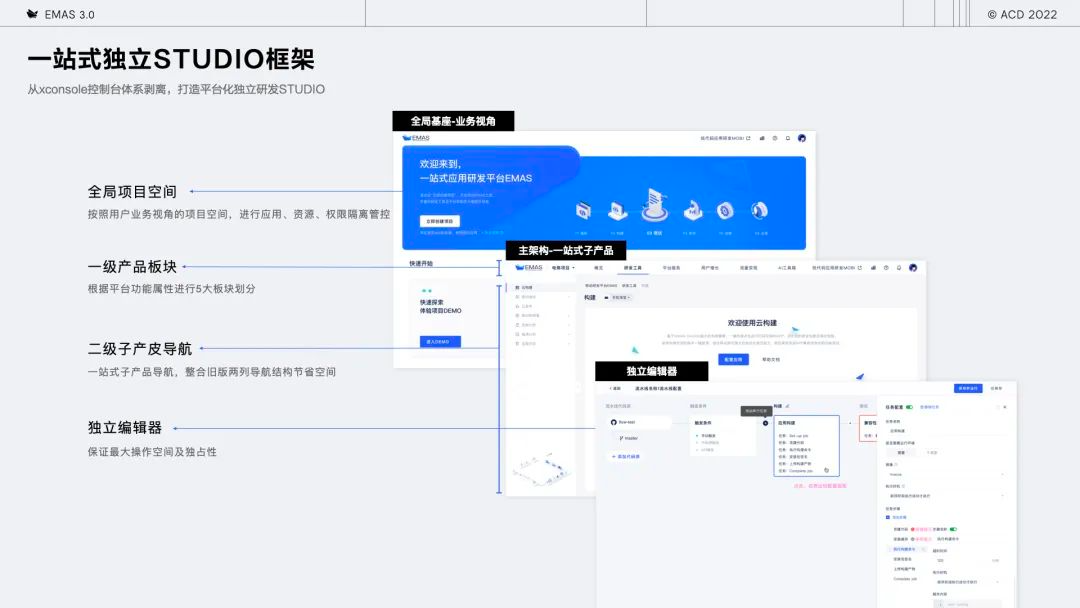Image resolution: width=1080 pixels, height=608 pixels.
Task: Click the EMAS logo in the main architecture window
Action: [529, 268]
